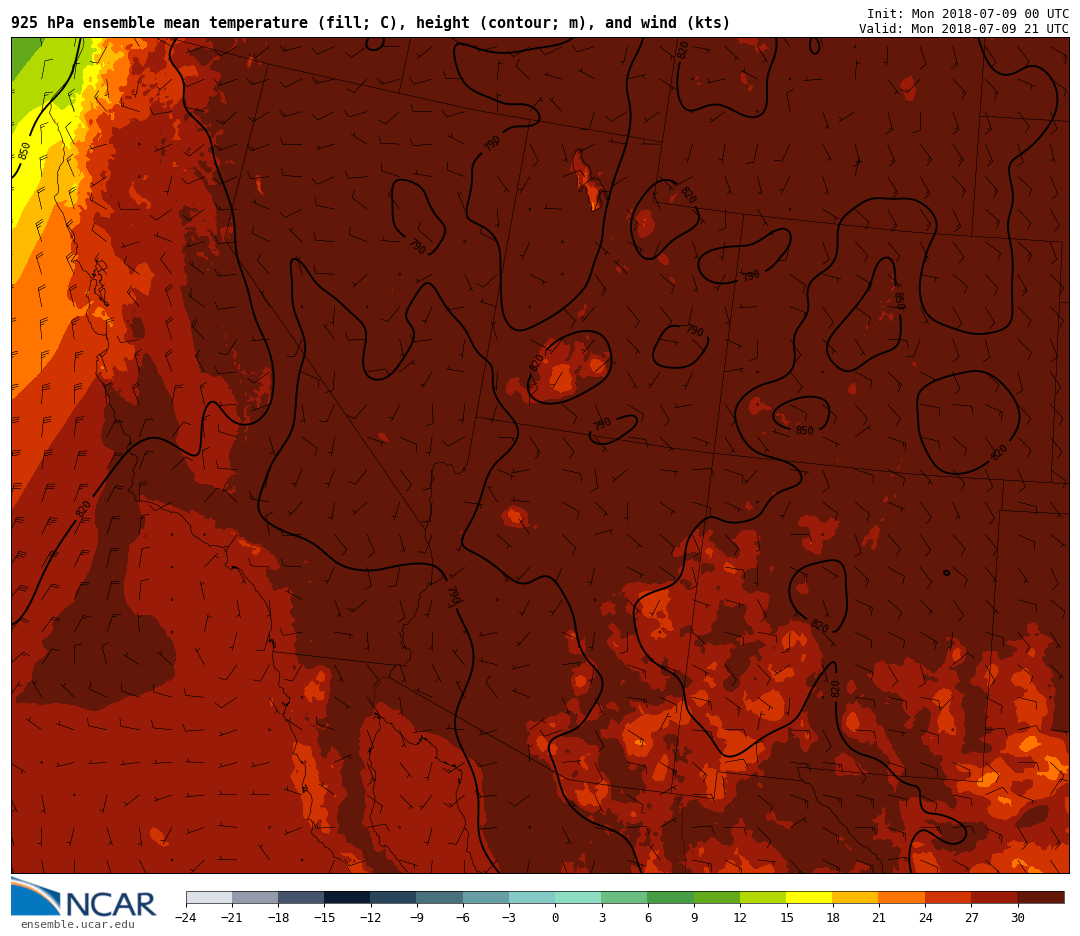Click the -9 colorbar tick label
Viewport: 1080px width, 936px height.
pyautogui.click(x=417, y=917)
